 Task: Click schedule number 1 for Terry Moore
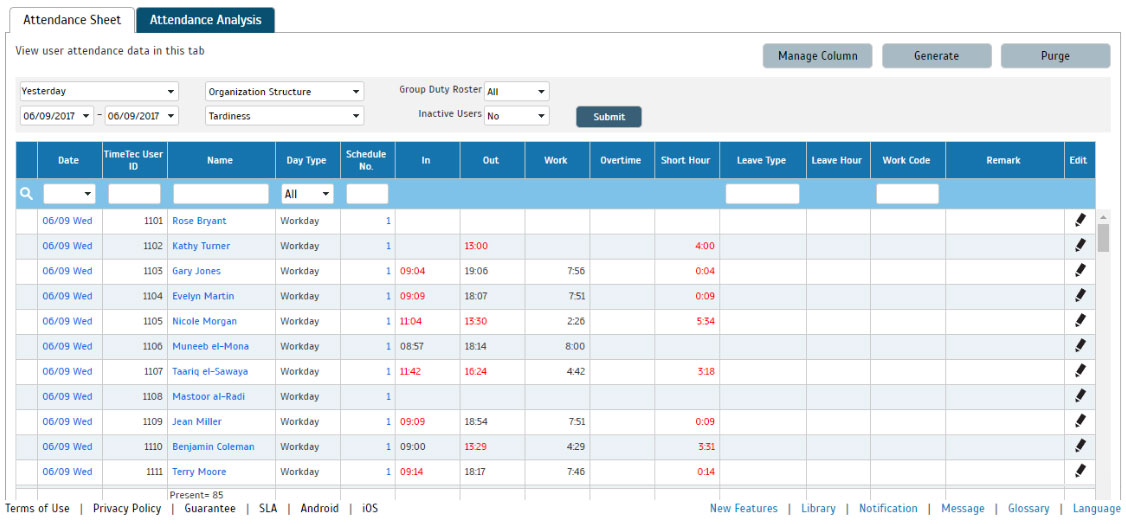[388, 472]
